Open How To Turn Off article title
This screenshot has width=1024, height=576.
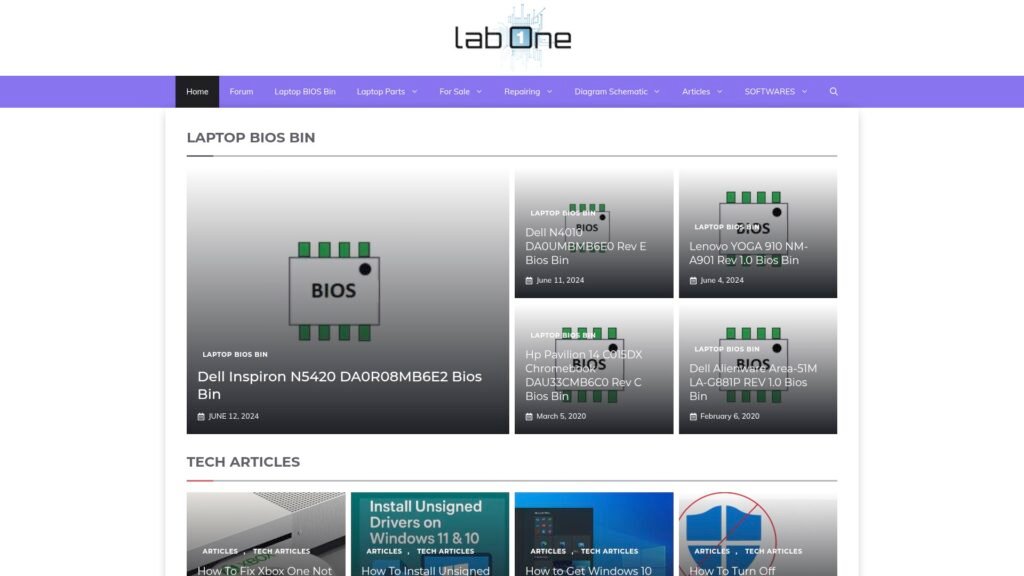(x=732, y=570)
